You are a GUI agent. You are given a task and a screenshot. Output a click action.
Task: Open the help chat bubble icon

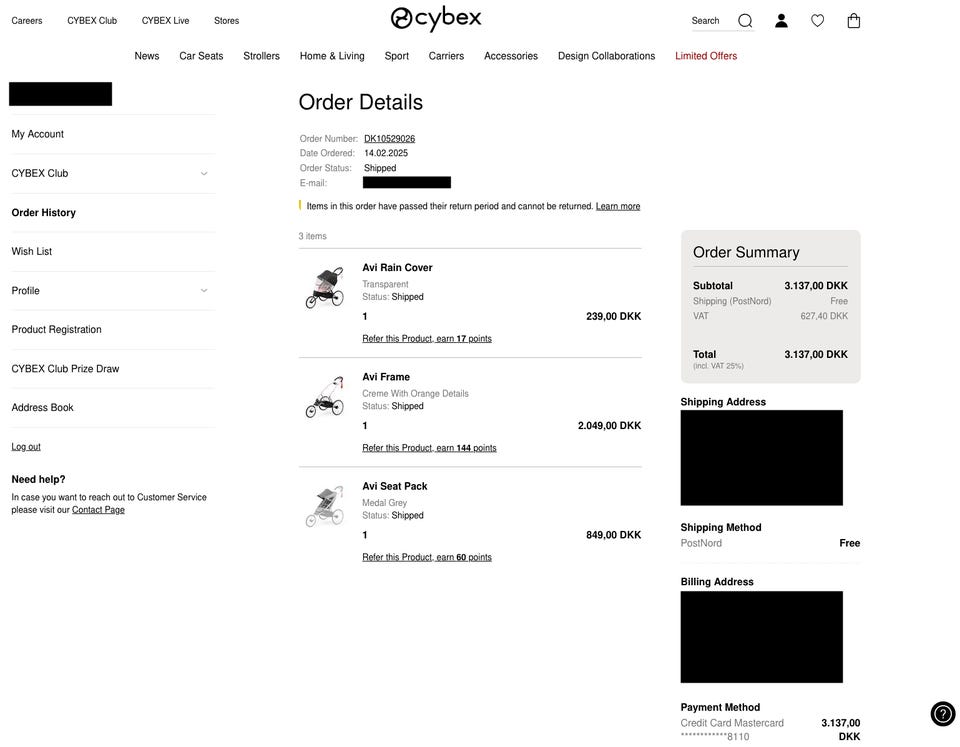tap(943, 713)
